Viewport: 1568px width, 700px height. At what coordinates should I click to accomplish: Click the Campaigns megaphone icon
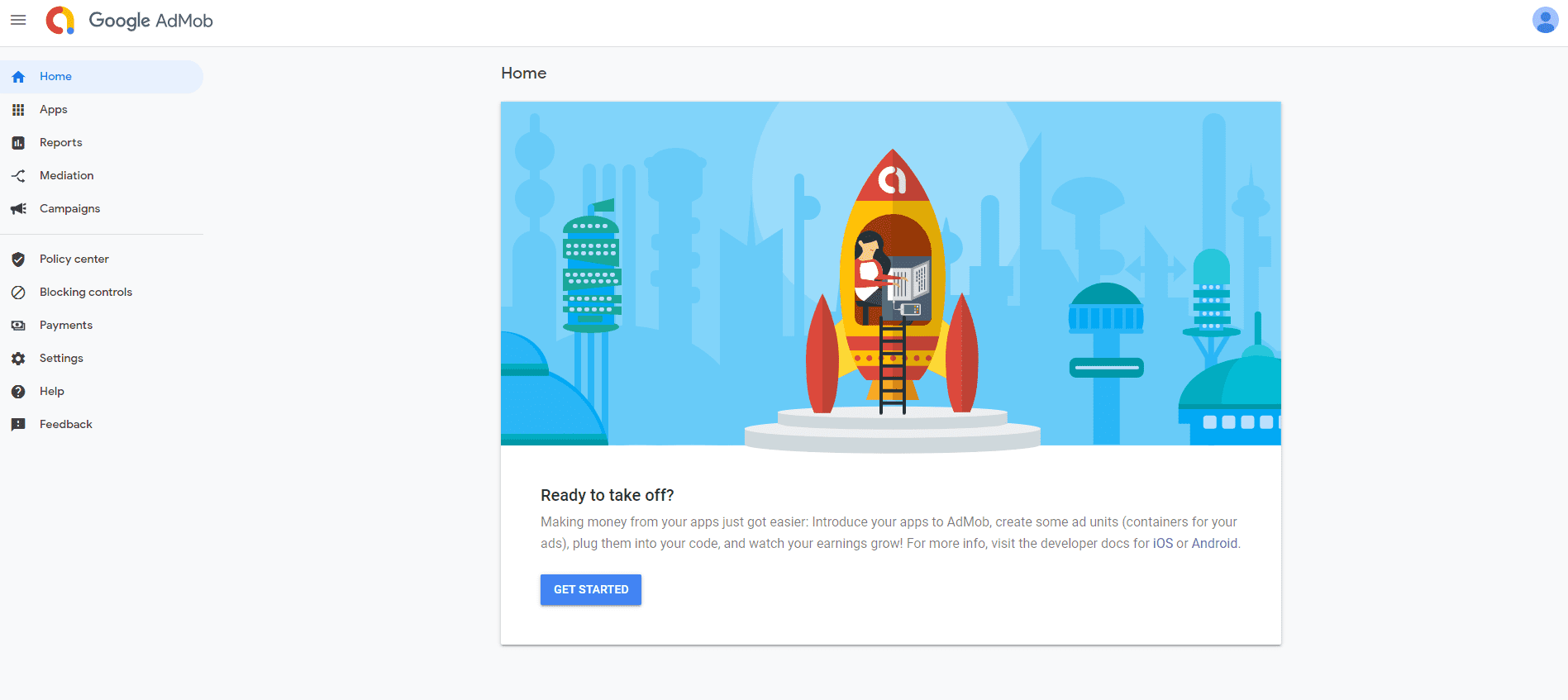tap(18, 209)
